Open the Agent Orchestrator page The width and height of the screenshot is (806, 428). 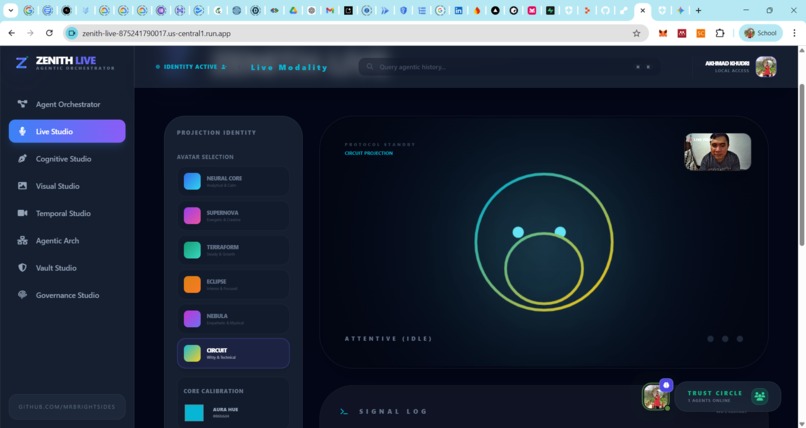coord(67,104)
